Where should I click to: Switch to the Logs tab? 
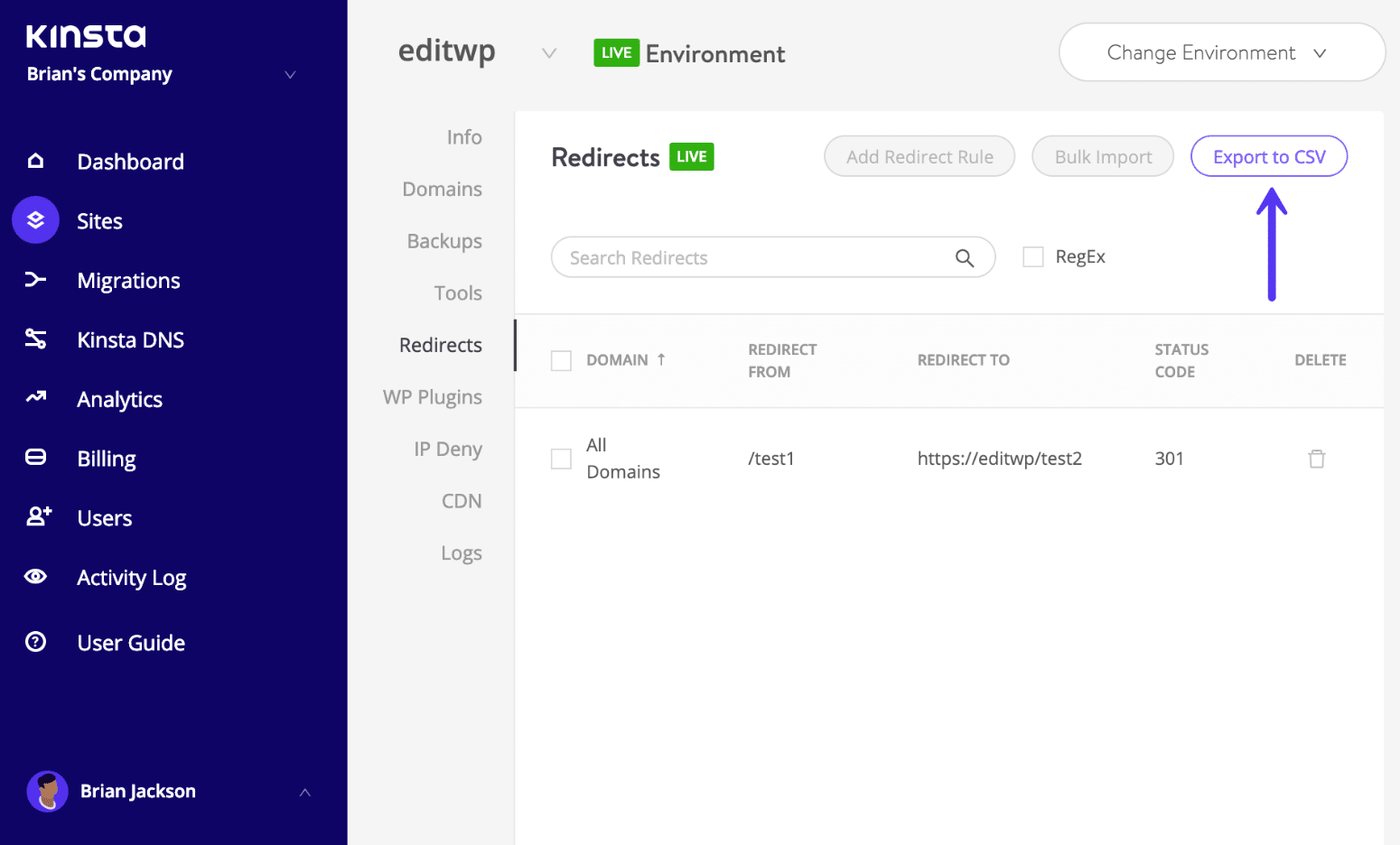click(x=462, y=553)
